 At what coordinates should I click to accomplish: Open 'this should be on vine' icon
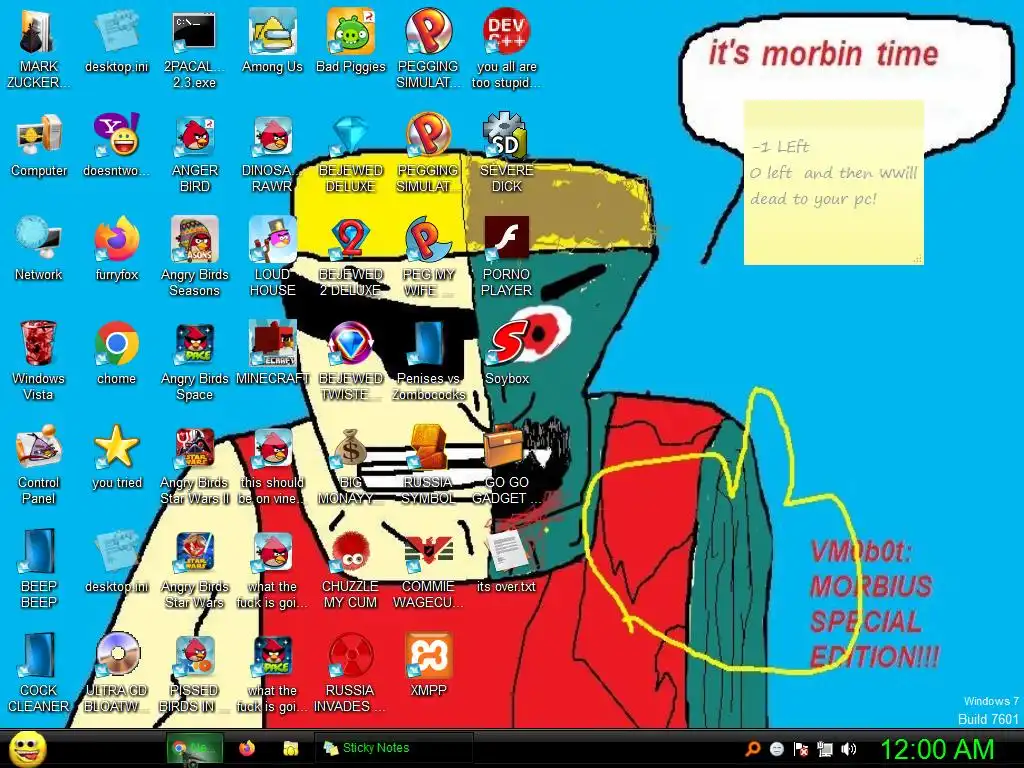[x=272, y=464]
